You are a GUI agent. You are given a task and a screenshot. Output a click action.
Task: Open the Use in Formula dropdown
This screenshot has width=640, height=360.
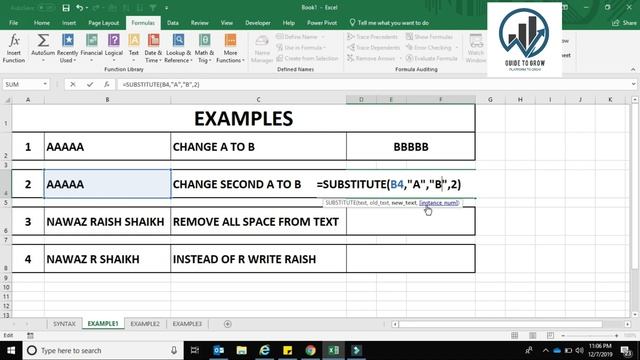[325, 48]
